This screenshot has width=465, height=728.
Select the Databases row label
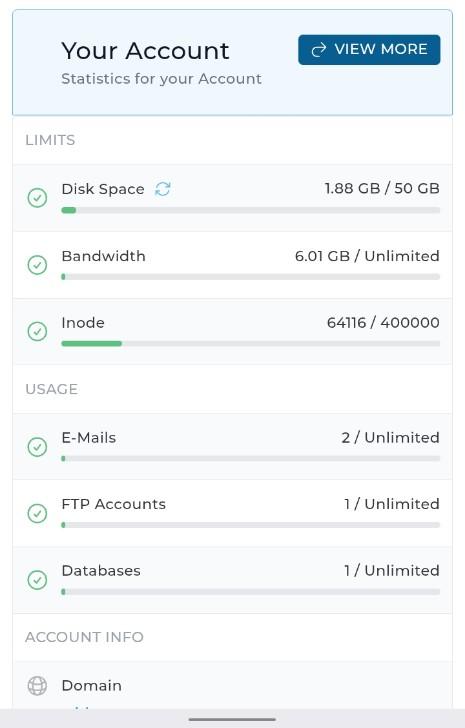(101, 571)
